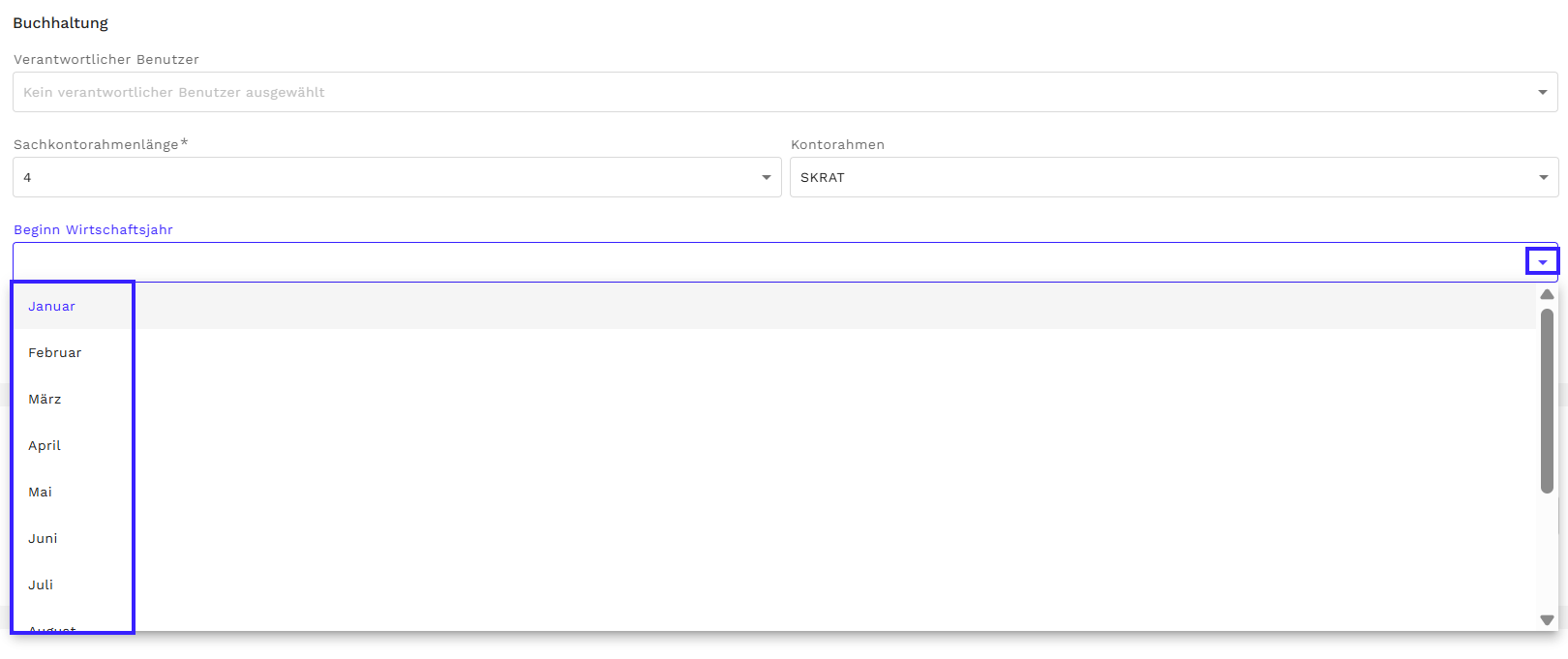This screenshot has height=659, width=1568.
Task: Select Juni month option
Action: click(43, 538)
